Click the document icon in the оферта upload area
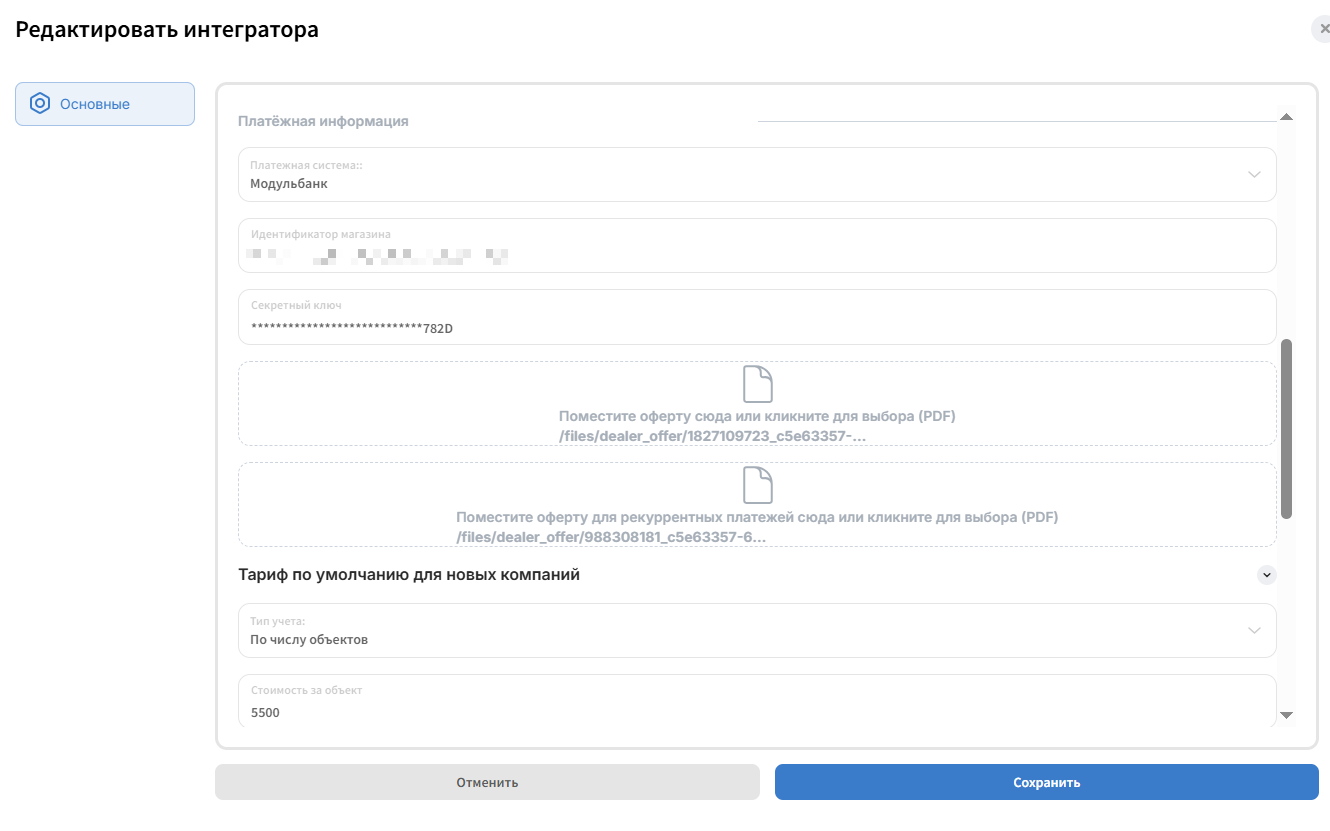The height and width of the screenshot is (831, 1330). (x=757, y=384)
